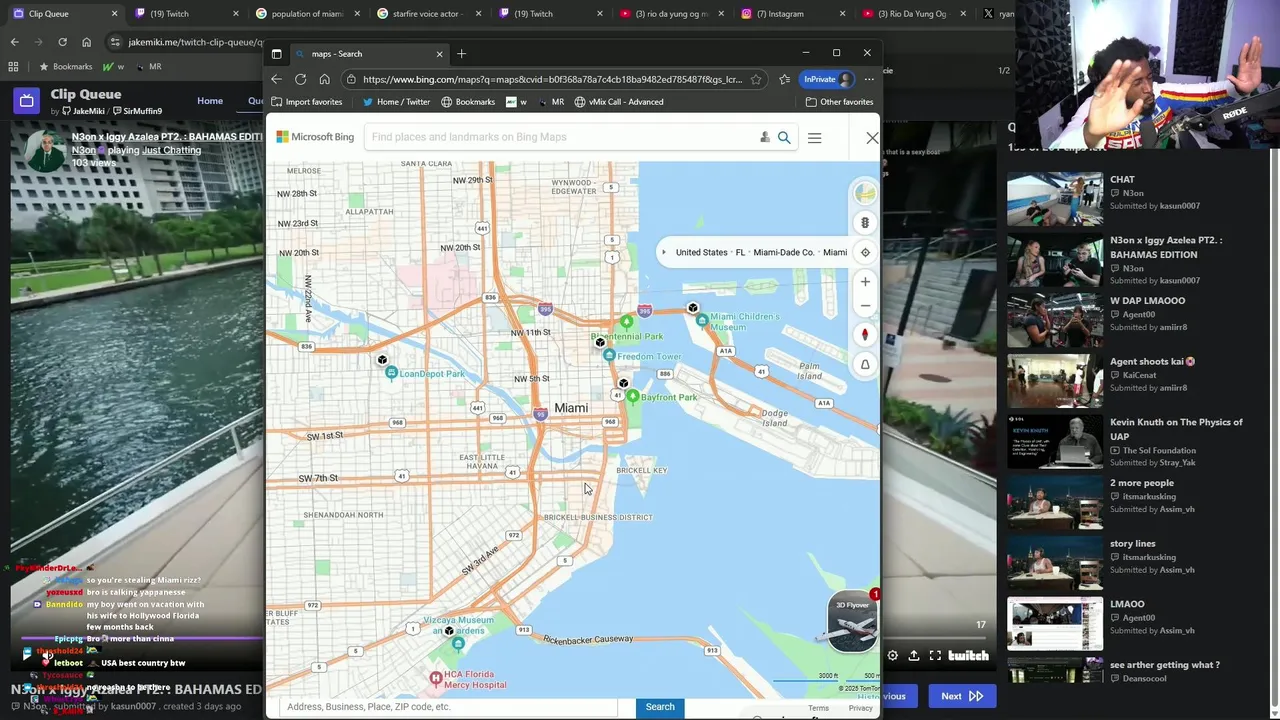Image resolution: width=1280 pixels, height=720 pixels.
Task: Open the Terms link
Action: pos(818,708)
